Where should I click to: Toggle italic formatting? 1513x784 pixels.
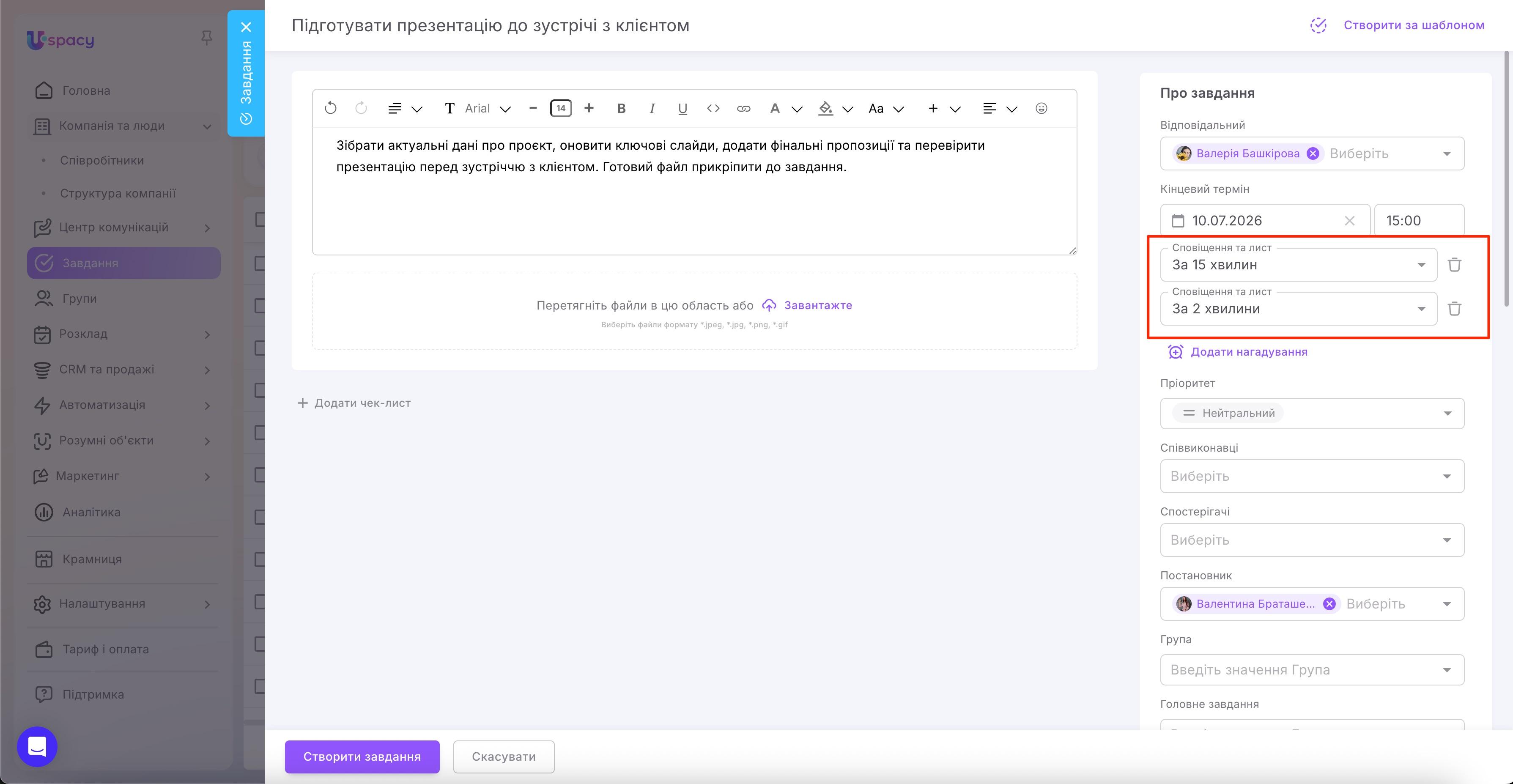pos(652,109)
